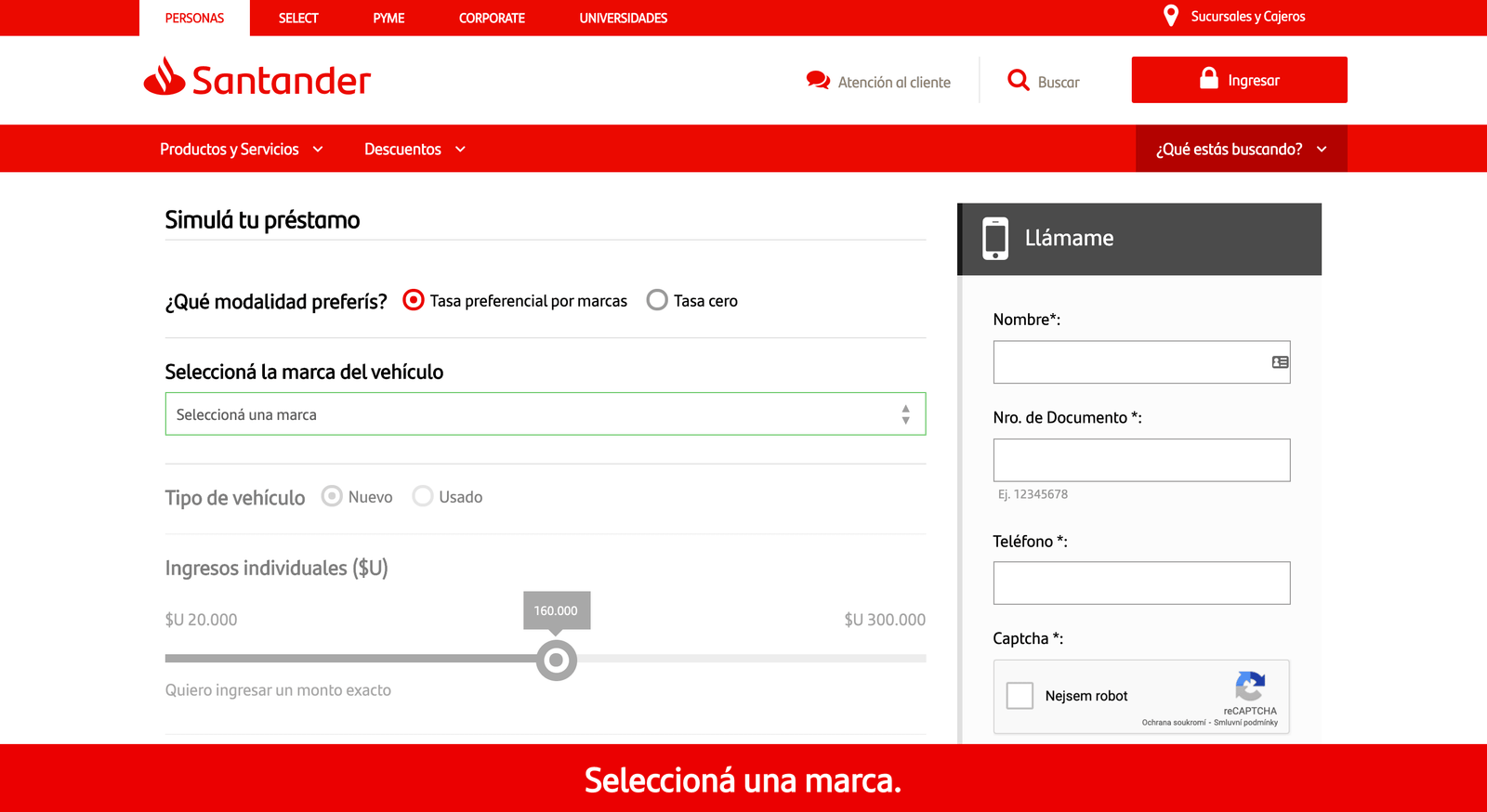Screen dimensions: 1487x812
Task: Go to the UNIVERSIDADES tab
Action: click(624, 18)
